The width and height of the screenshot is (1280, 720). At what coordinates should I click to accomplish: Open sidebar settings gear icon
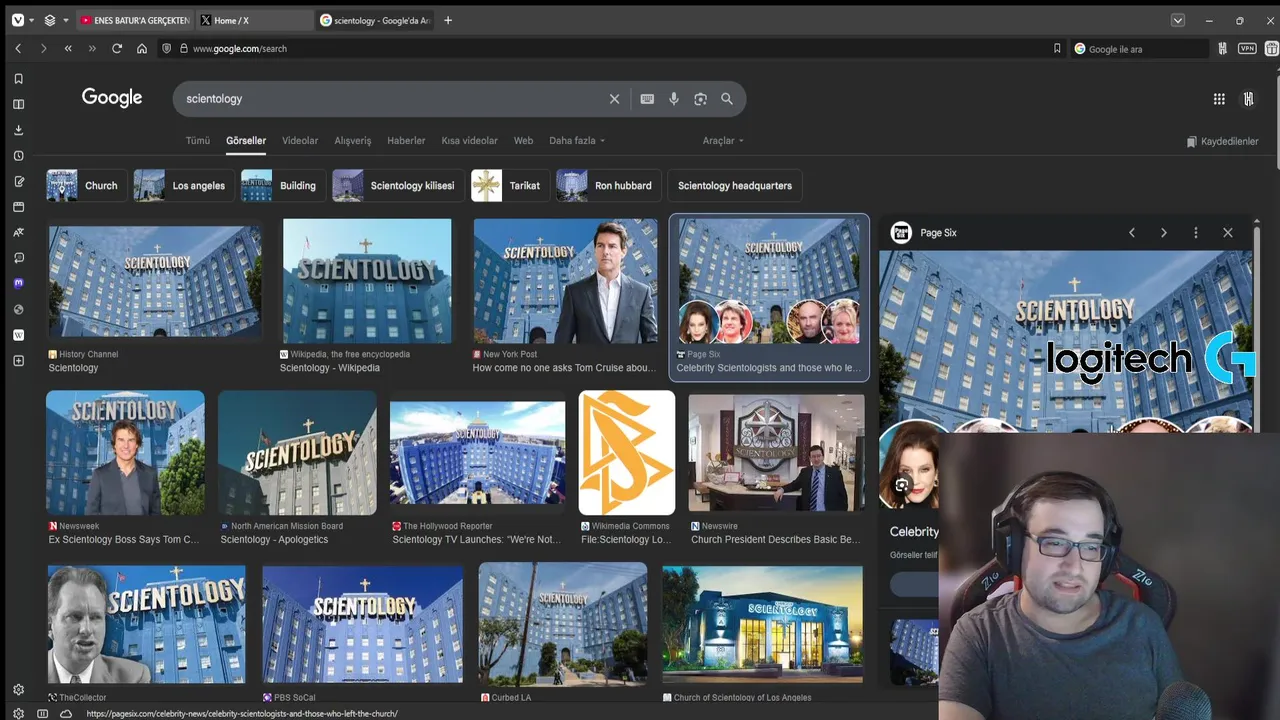(x=18, y=689)
